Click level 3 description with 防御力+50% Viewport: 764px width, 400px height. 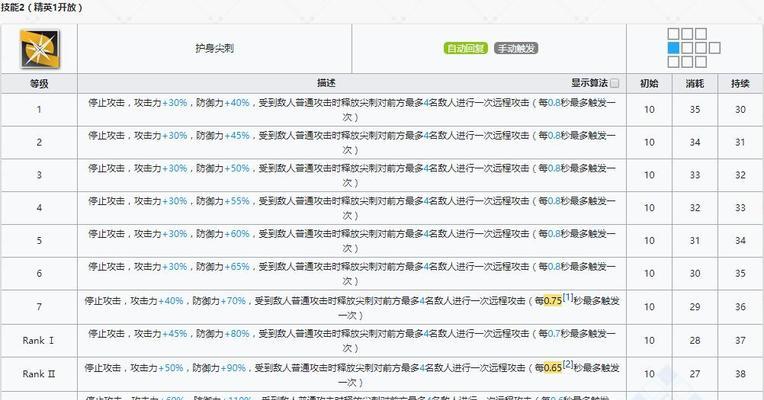[352, 175]
